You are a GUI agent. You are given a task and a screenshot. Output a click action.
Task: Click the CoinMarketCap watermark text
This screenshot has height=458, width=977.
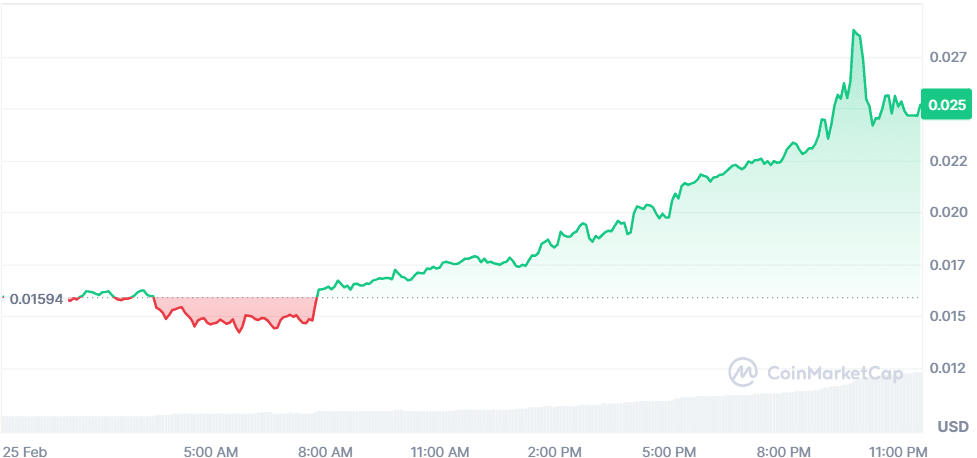click(825, 373)
